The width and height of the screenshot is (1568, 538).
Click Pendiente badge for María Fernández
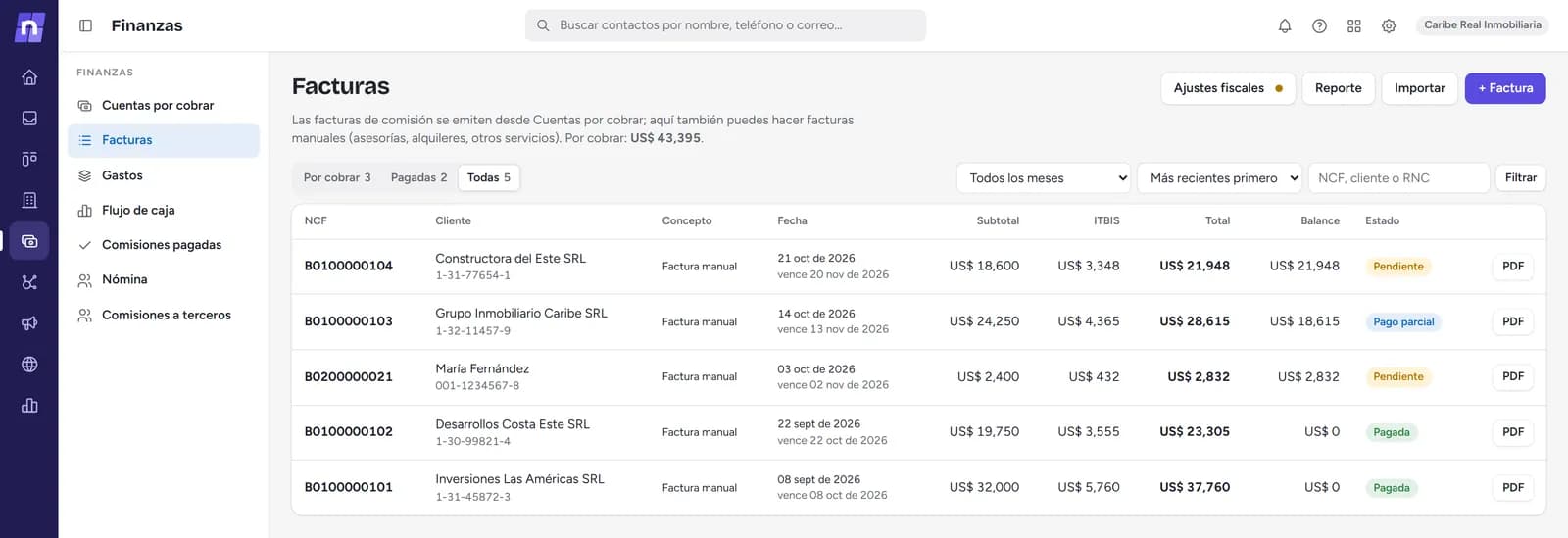pyautogui.click(x=1397, y=376)
